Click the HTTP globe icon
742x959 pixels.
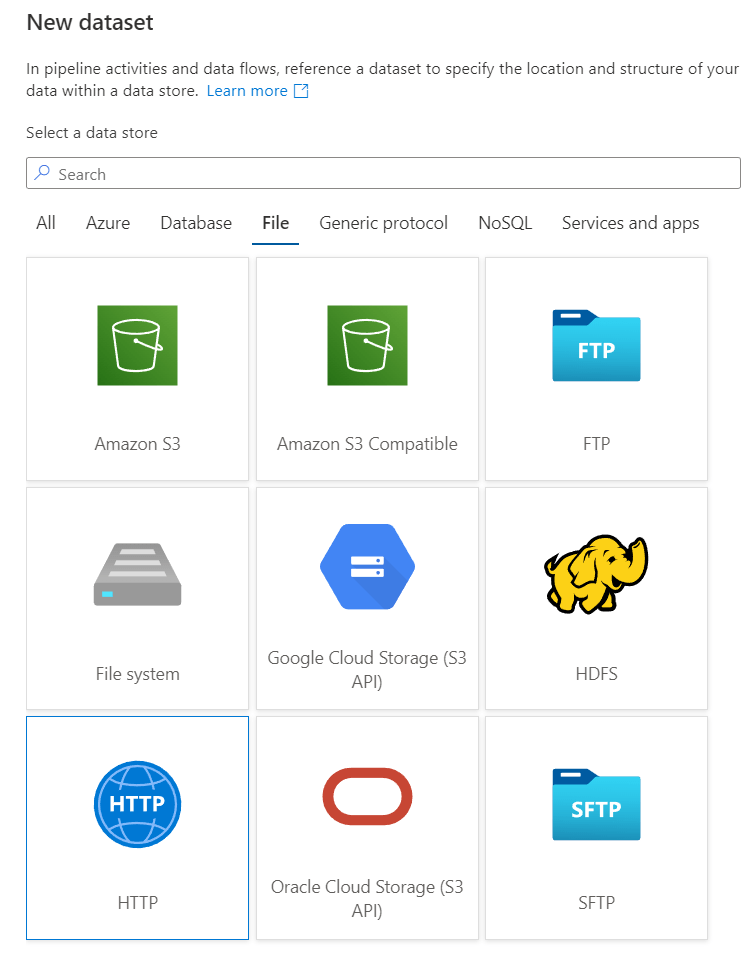tap(137, 804)
